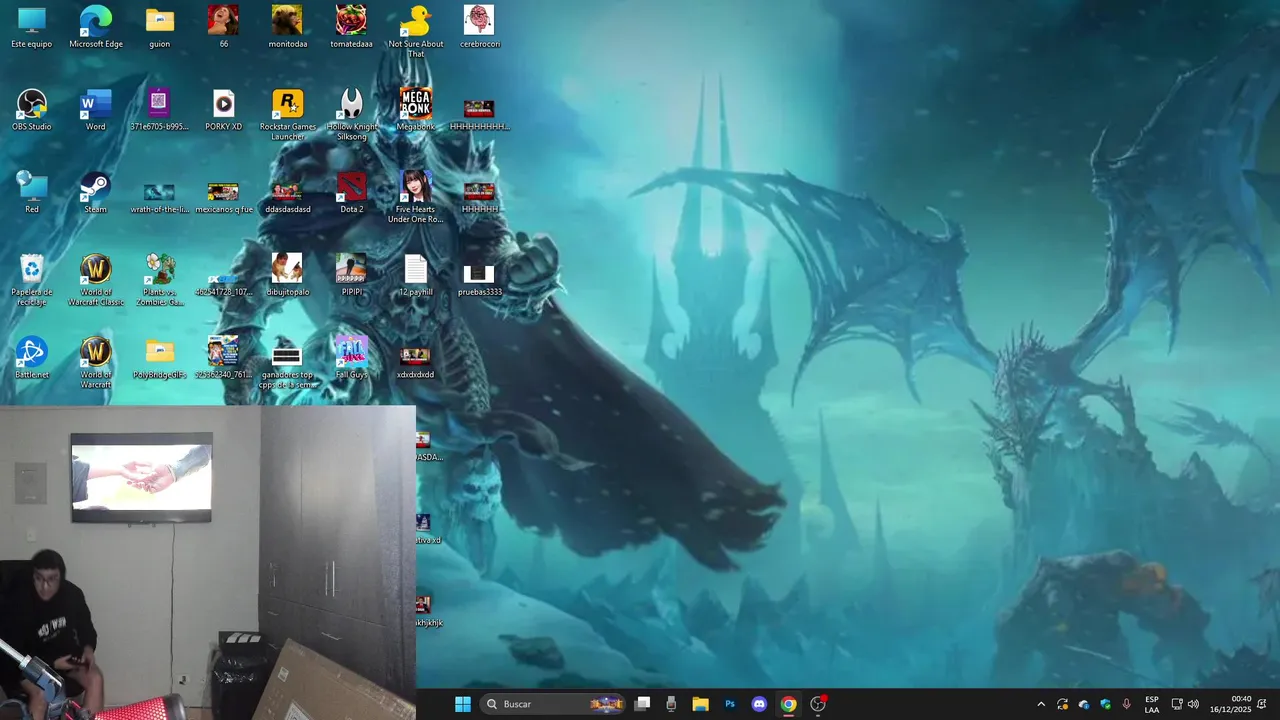
Task: Open Discord from the taskbar
Action: (x=759, y=704)
